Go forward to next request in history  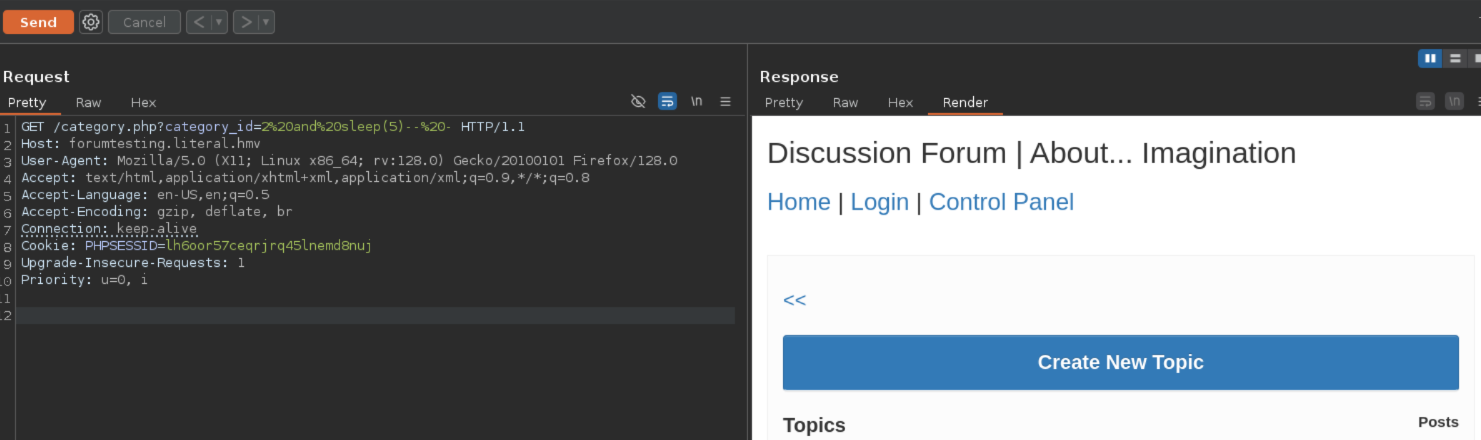(245, 22)
